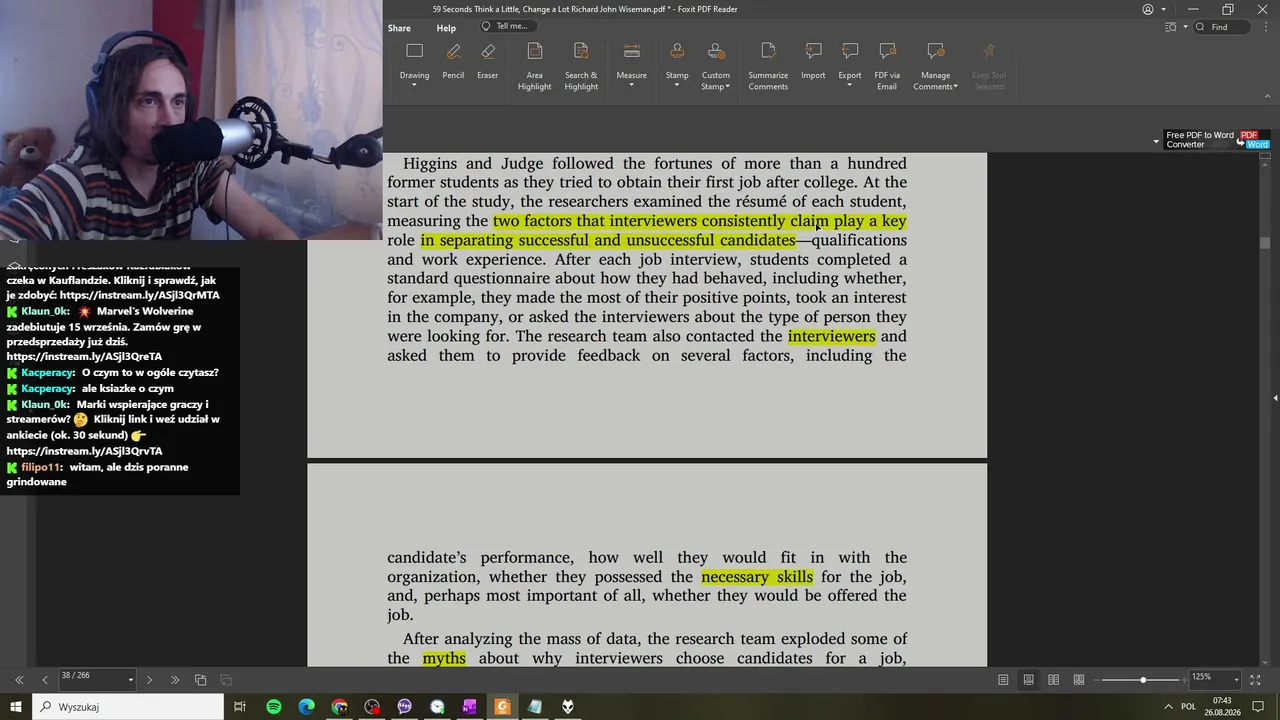Open Spotify from the taskbar
1280x720 pixels.
(x=273, y=707)
